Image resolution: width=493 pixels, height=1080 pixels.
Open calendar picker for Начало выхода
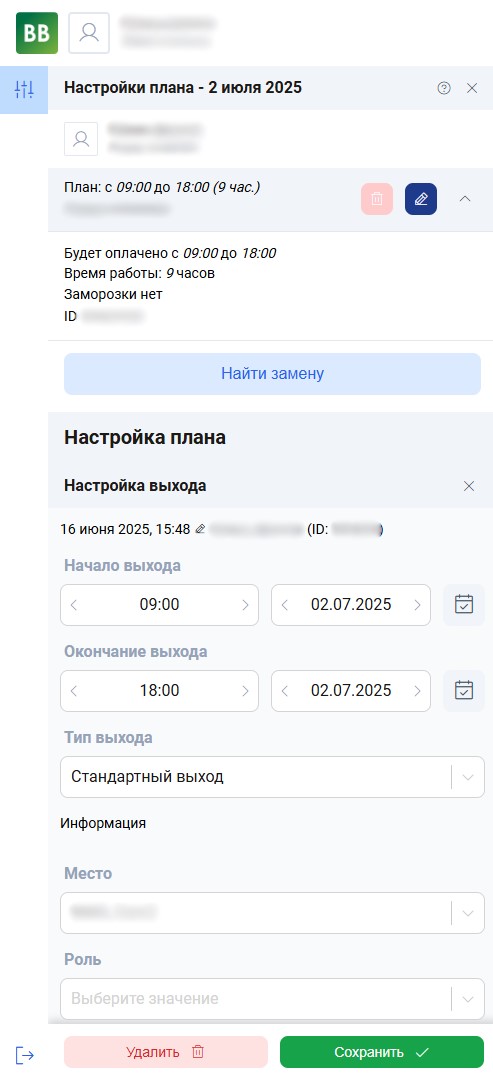tap(464, 605)
